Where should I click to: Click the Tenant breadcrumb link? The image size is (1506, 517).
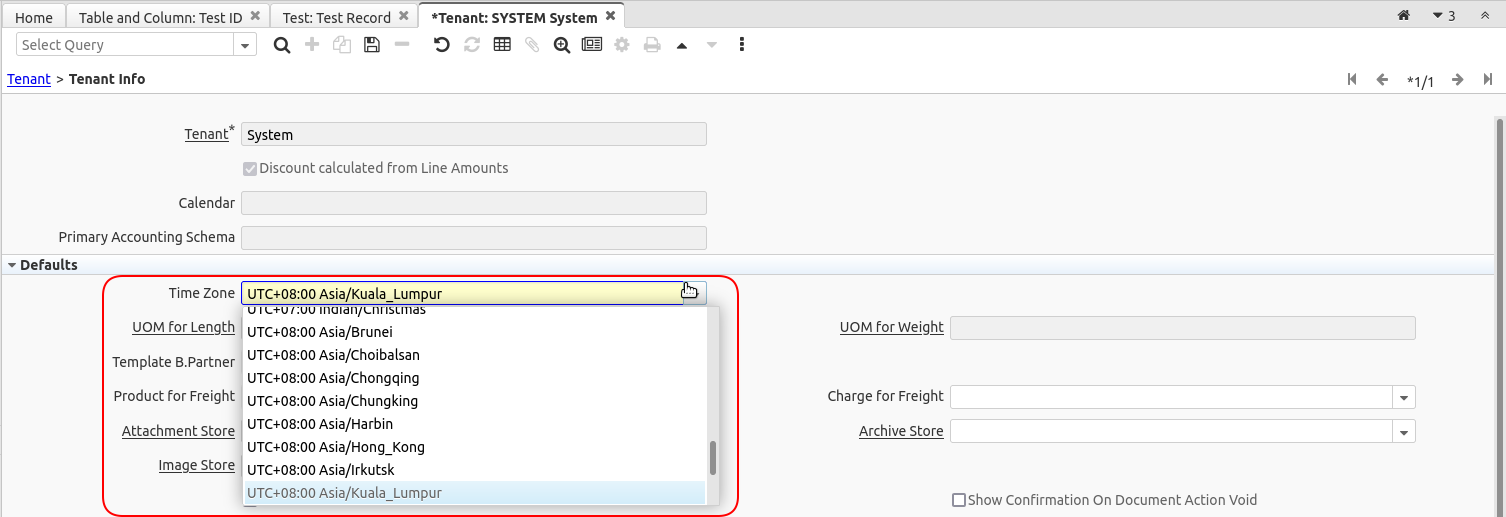[x=29, y=79]
